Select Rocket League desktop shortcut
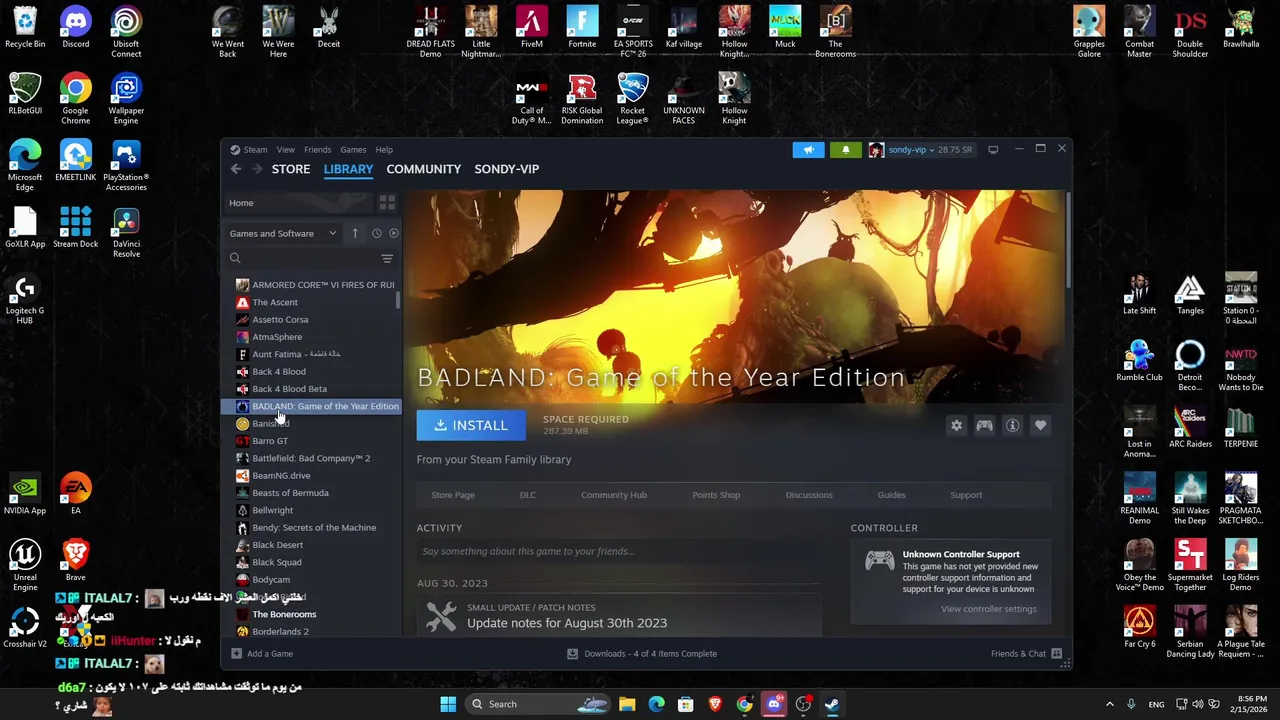1280x720 pixels. point(632,99)
